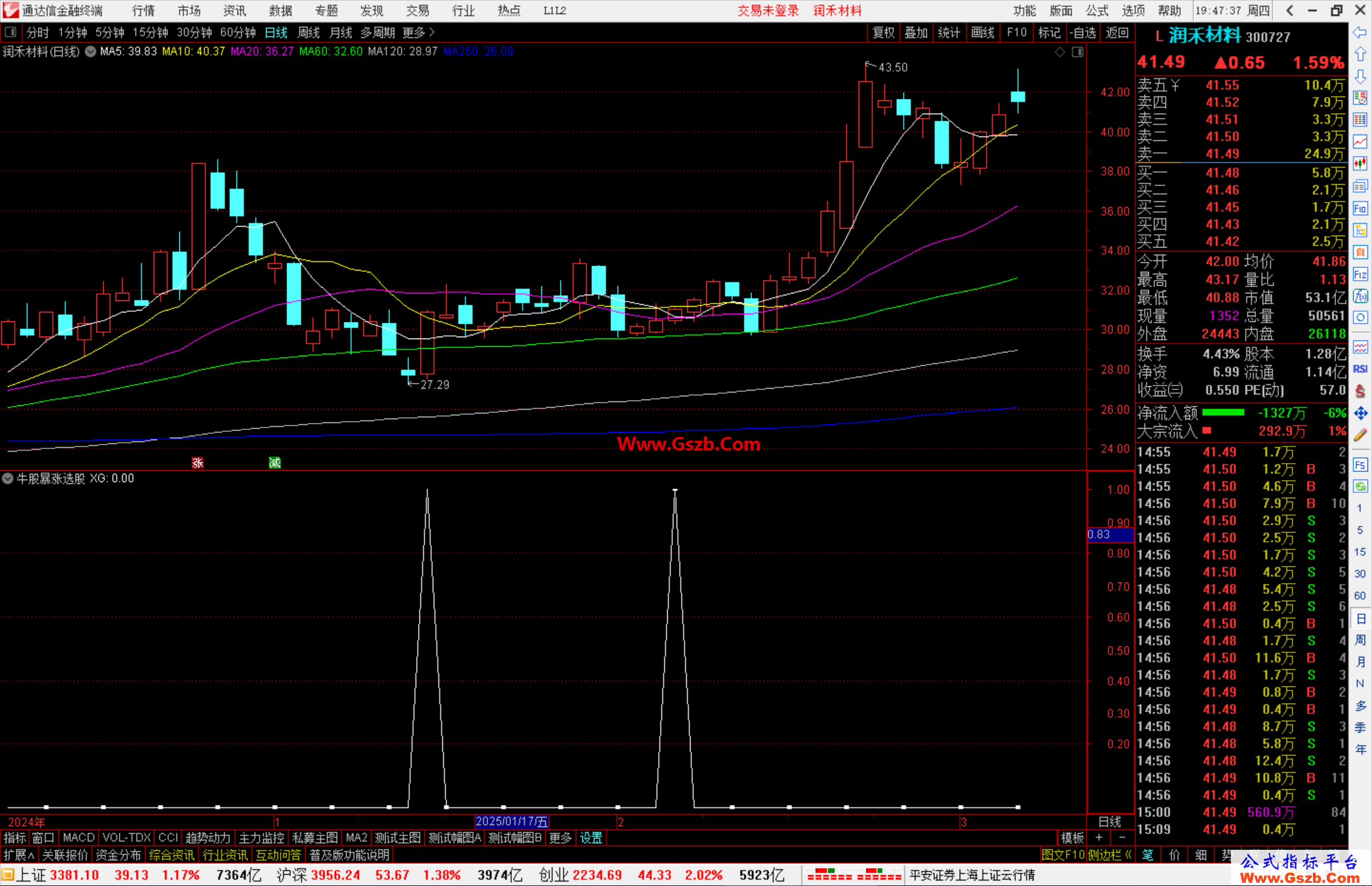Select the 月 monthly period in sidebar
The width and height of the screenshot is (1372, 886).
pyautogui.click(x=1360, y=662)
